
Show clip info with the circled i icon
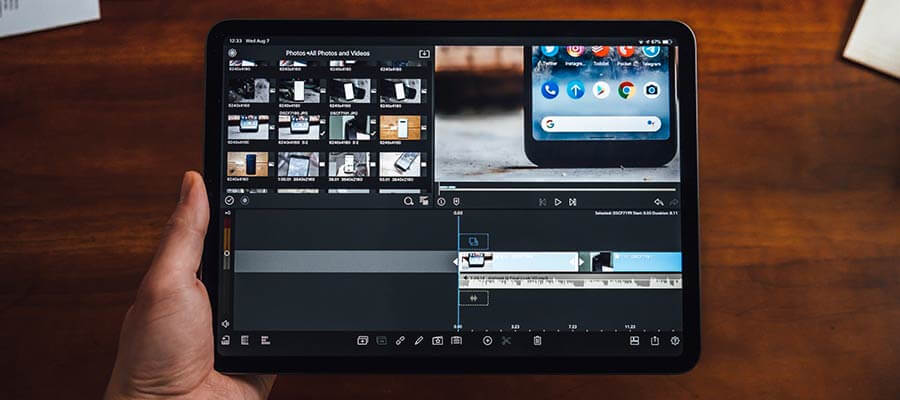click(441, 201)
